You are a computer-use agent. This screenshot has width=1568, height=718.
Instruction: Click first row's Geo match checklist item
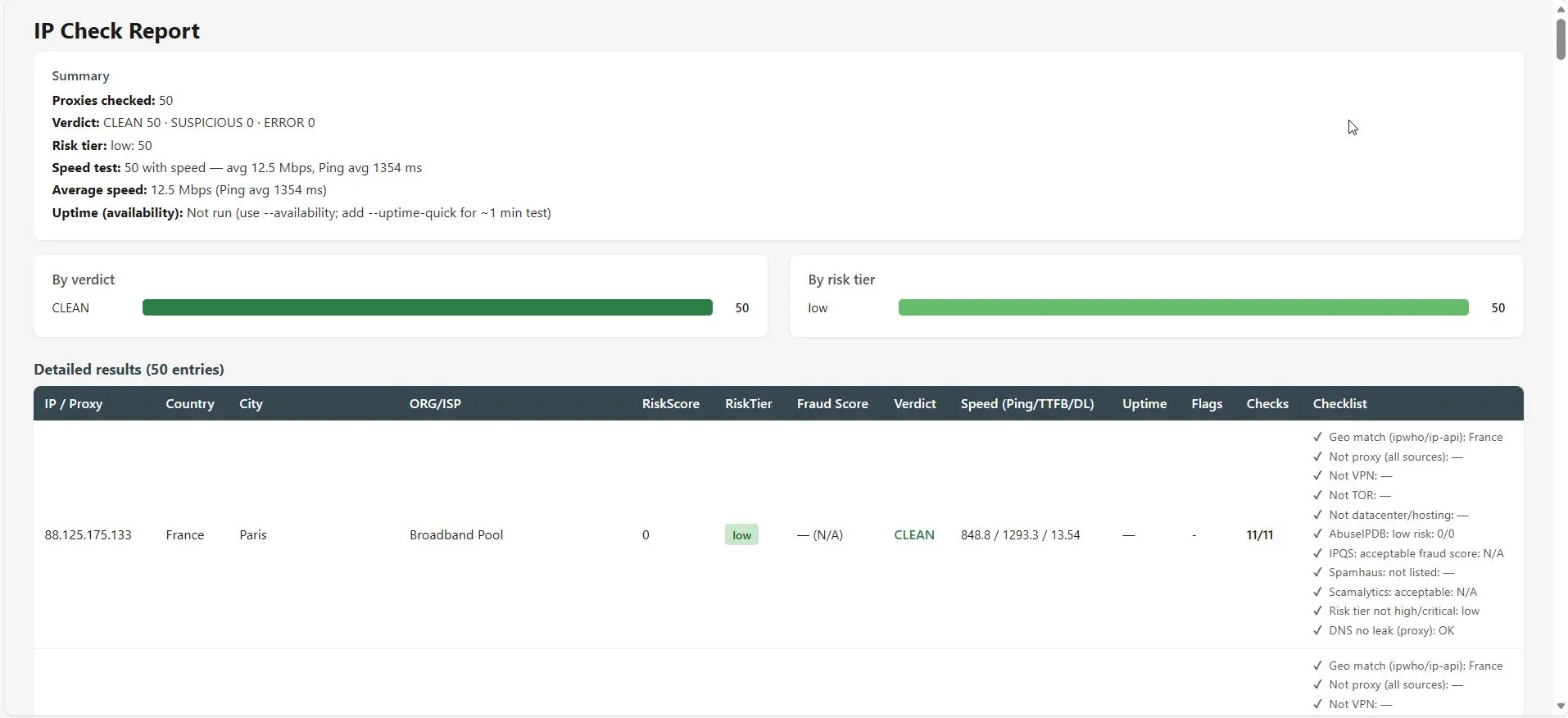click(x=1407, y=437)
